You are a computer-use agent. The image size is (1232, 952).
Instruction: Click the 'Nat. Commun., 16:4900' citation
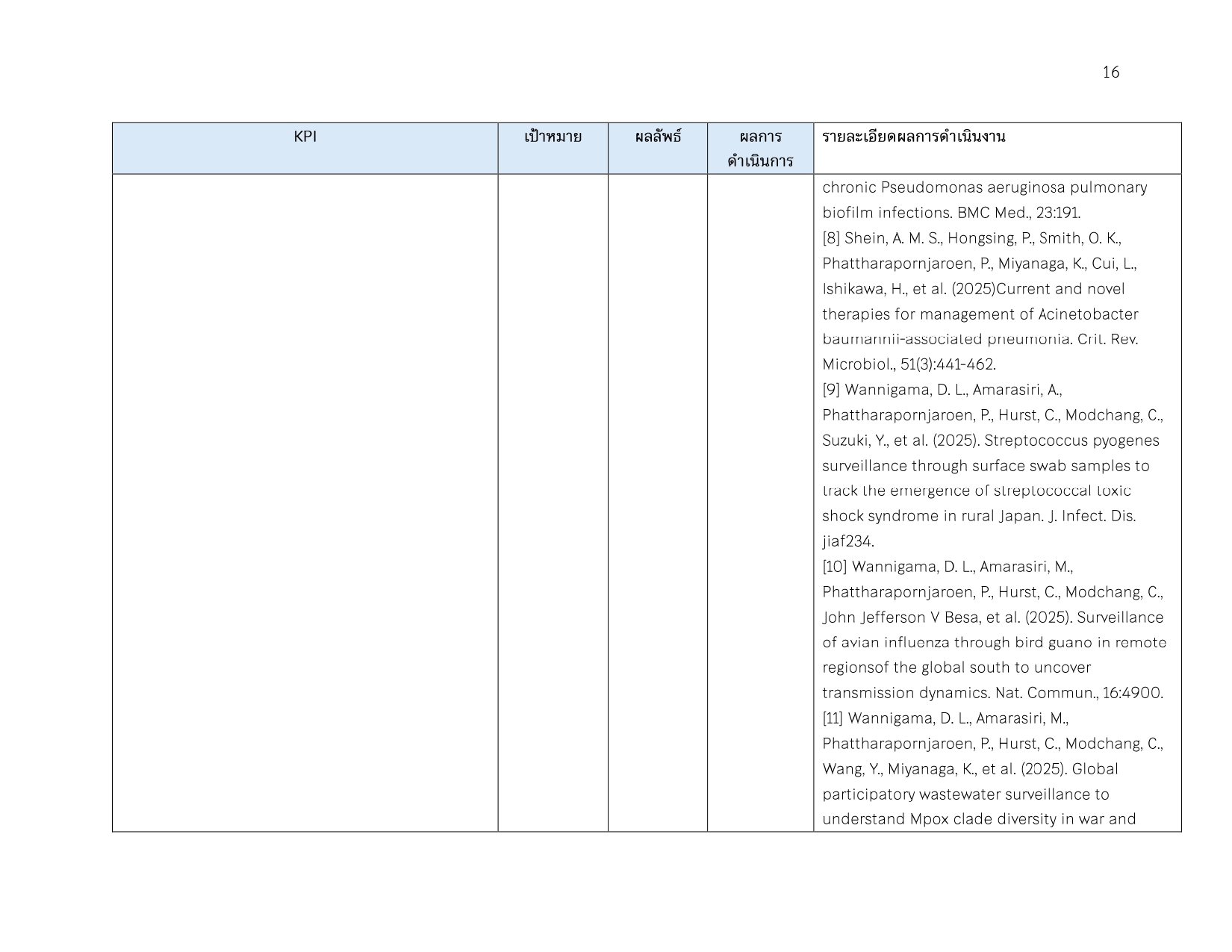click(x=1079, y=693)
